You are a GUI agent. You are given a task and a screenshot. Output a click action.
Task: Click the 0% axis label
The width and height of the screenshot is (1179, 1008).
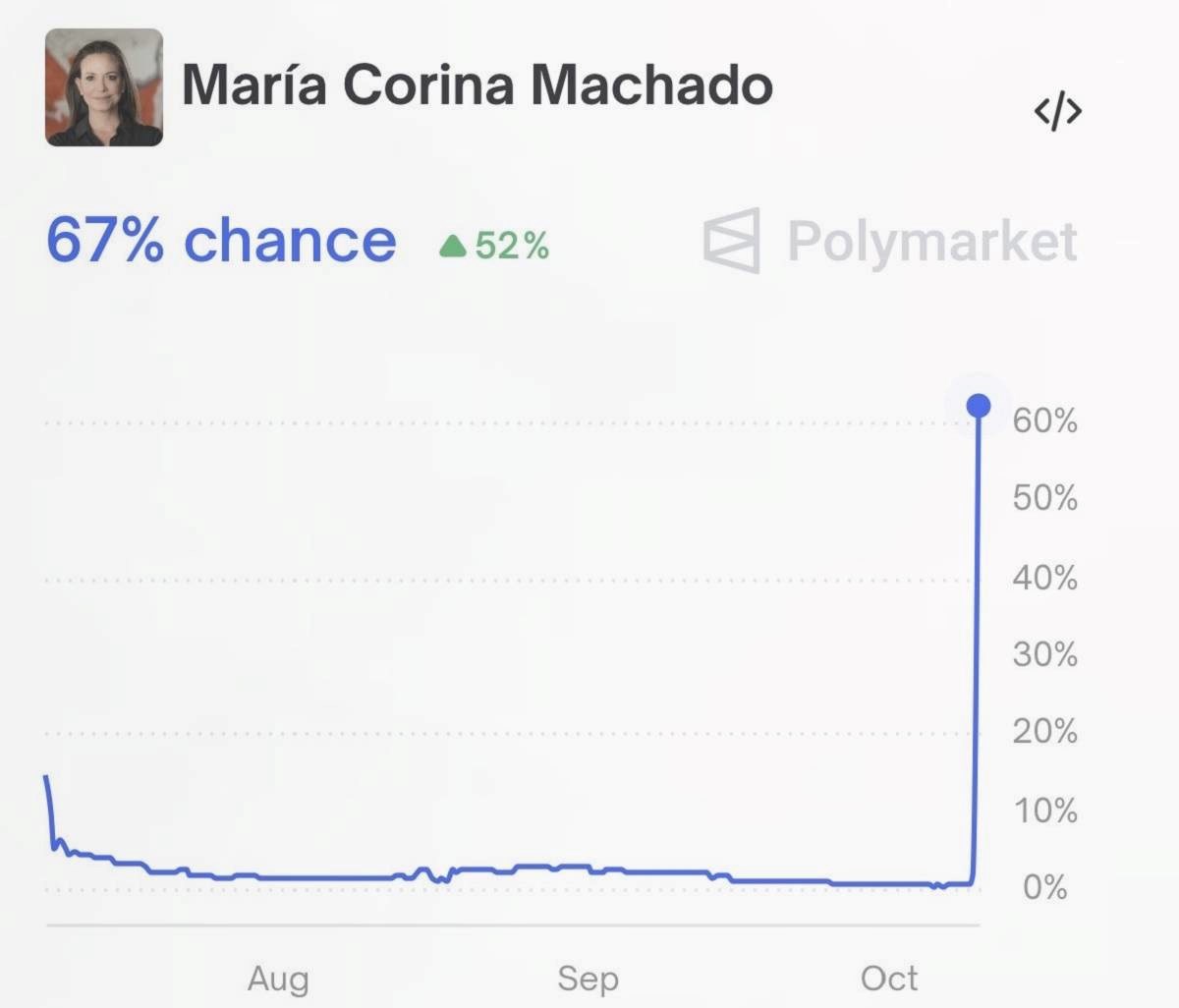pyautogui.click(x=1044, y=887)
